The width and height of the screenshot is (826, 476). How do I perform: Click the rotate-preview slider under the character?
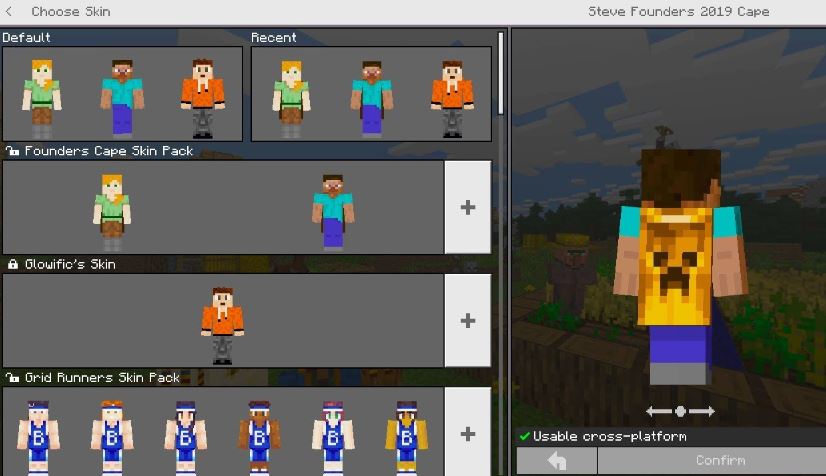pos(680,411)
